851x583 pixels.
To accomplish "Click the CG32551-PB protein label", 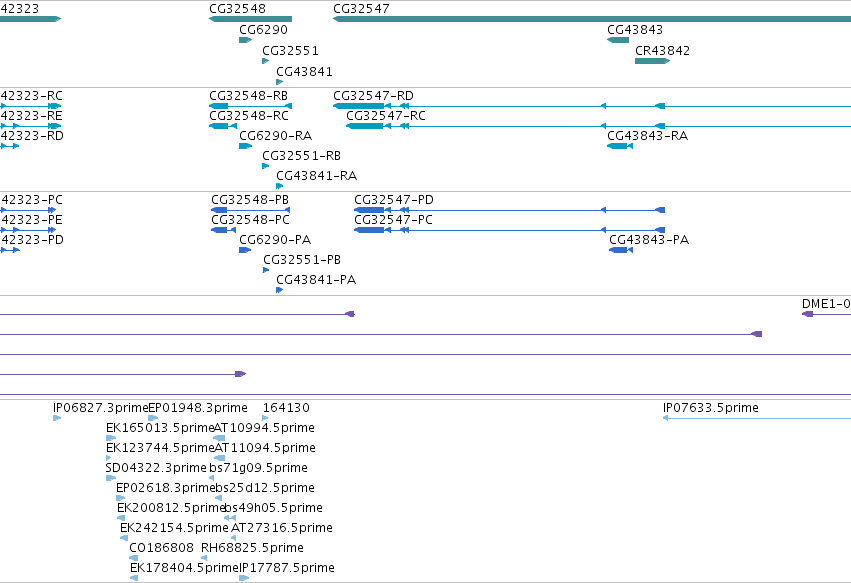I will pos(302,260).
